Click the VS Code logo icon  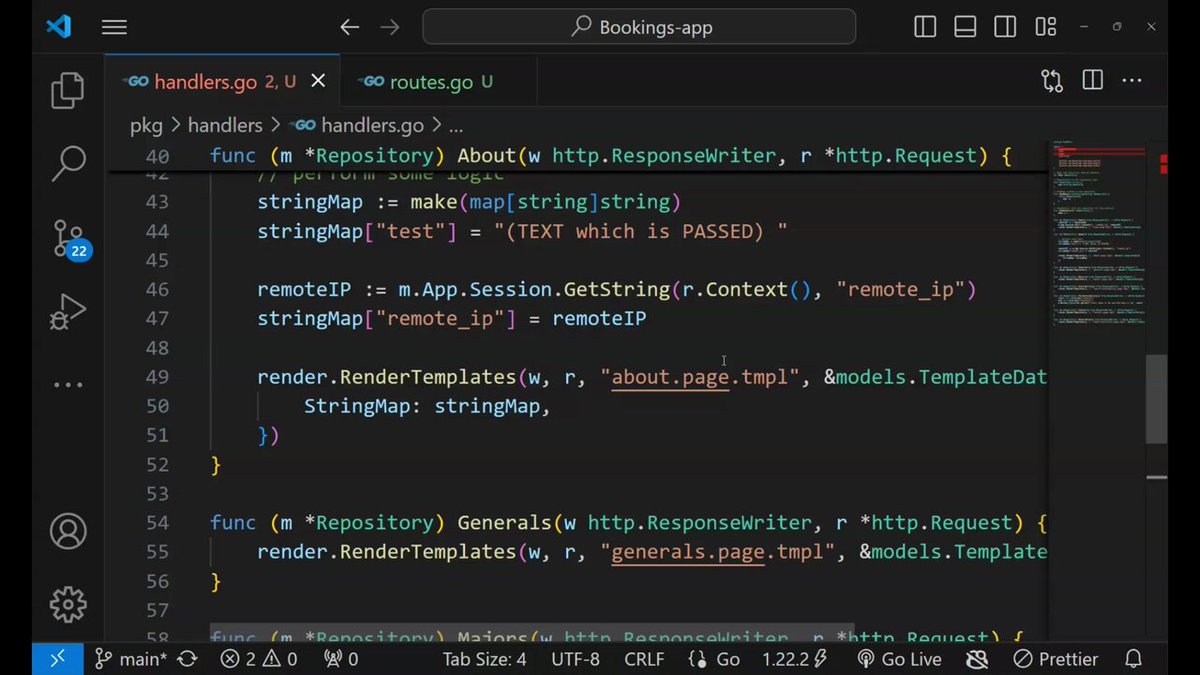[x=59, y=27]
